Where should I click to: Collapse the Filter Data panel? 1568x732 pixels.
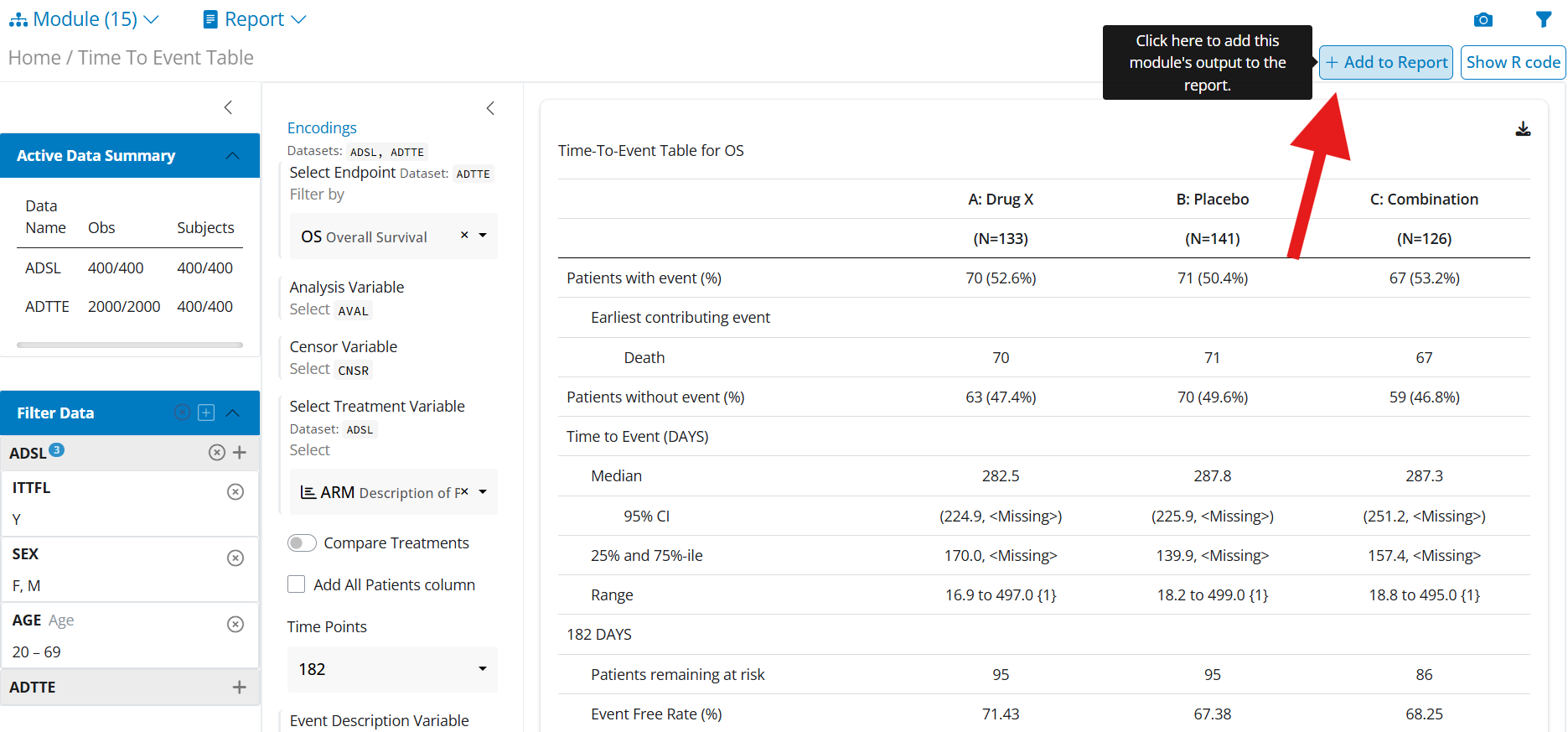[233, 413]
